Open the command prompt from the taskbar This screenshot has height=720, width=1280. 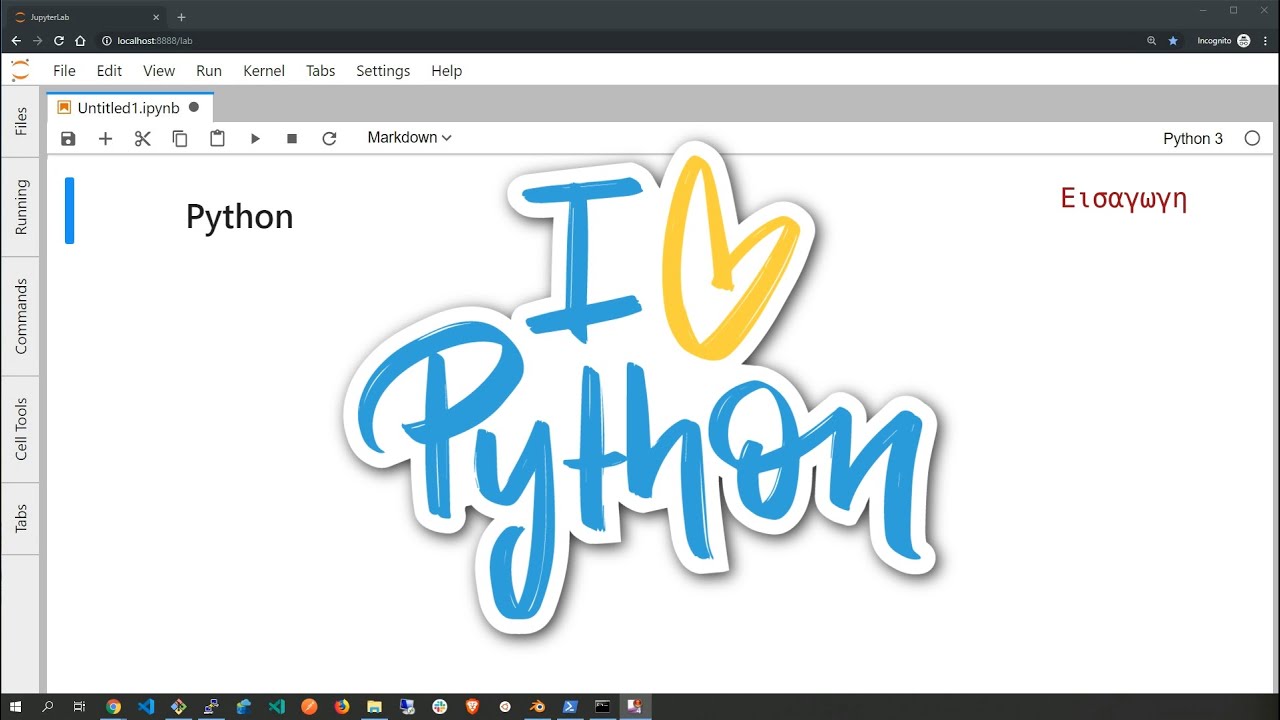point(602,707)
